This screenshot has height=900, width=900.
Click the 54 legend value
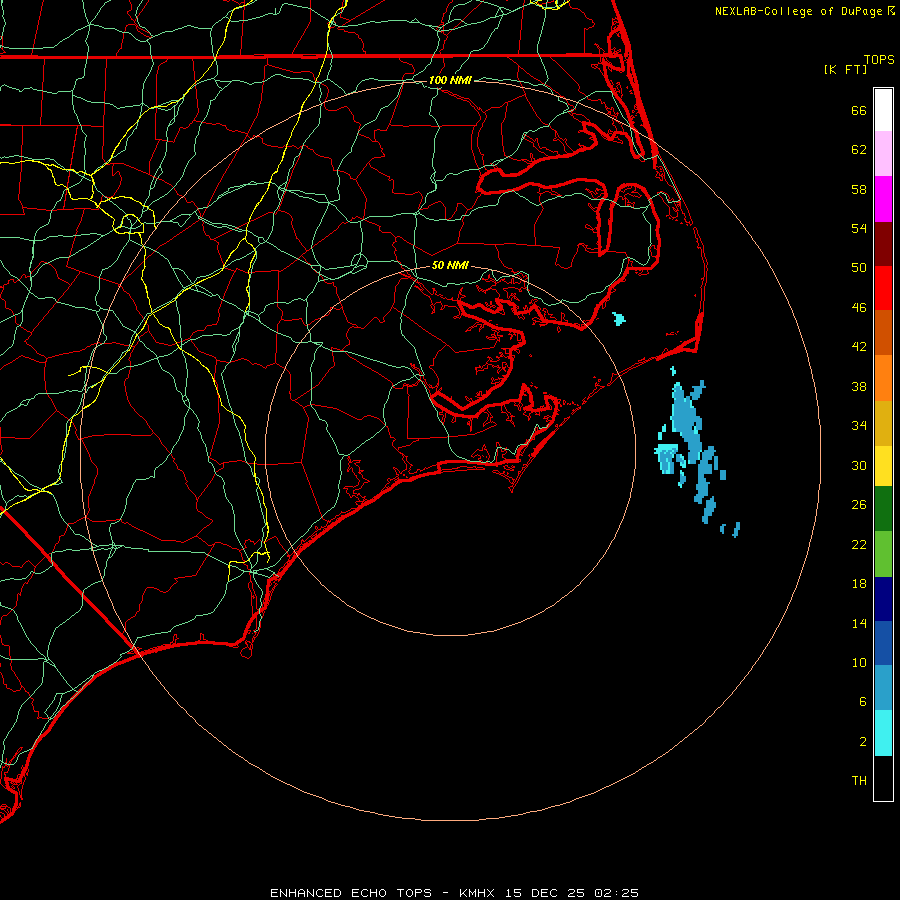pos(859,228)
